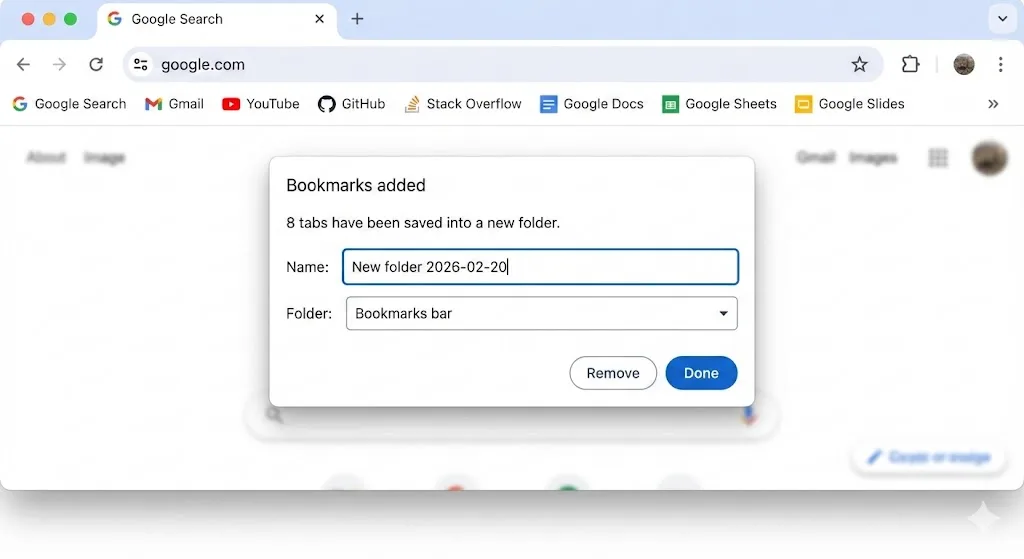The image size is (1024, 559).
Task: Click the forward navigation arrow
Action: coord(59,64)
